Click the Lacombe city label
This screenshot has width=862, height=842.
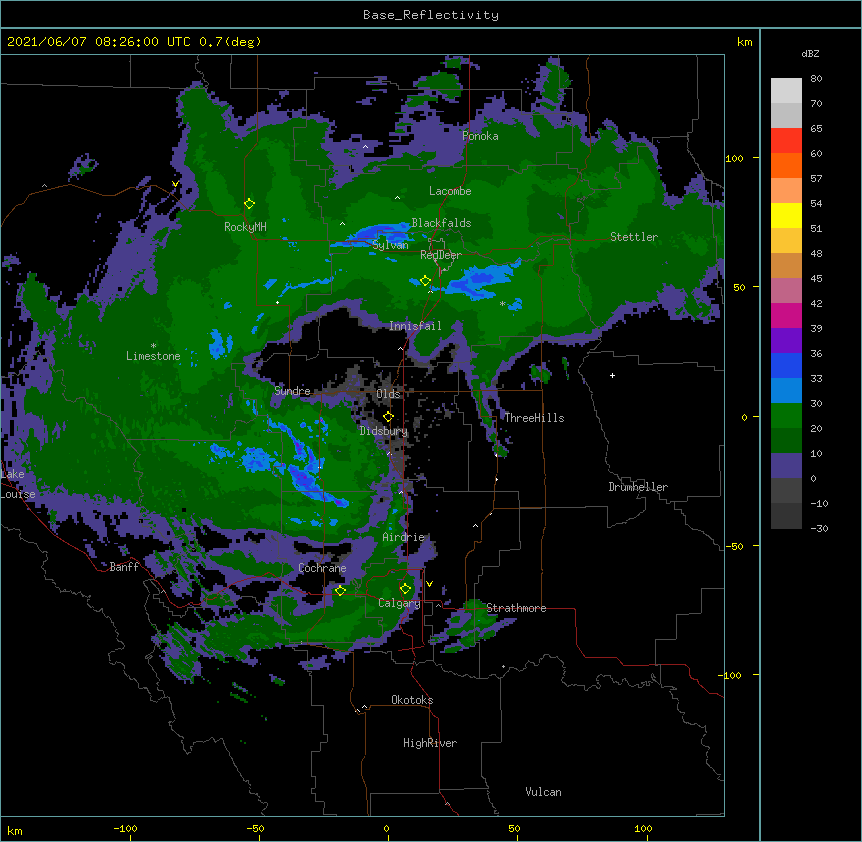click(450, 191)
